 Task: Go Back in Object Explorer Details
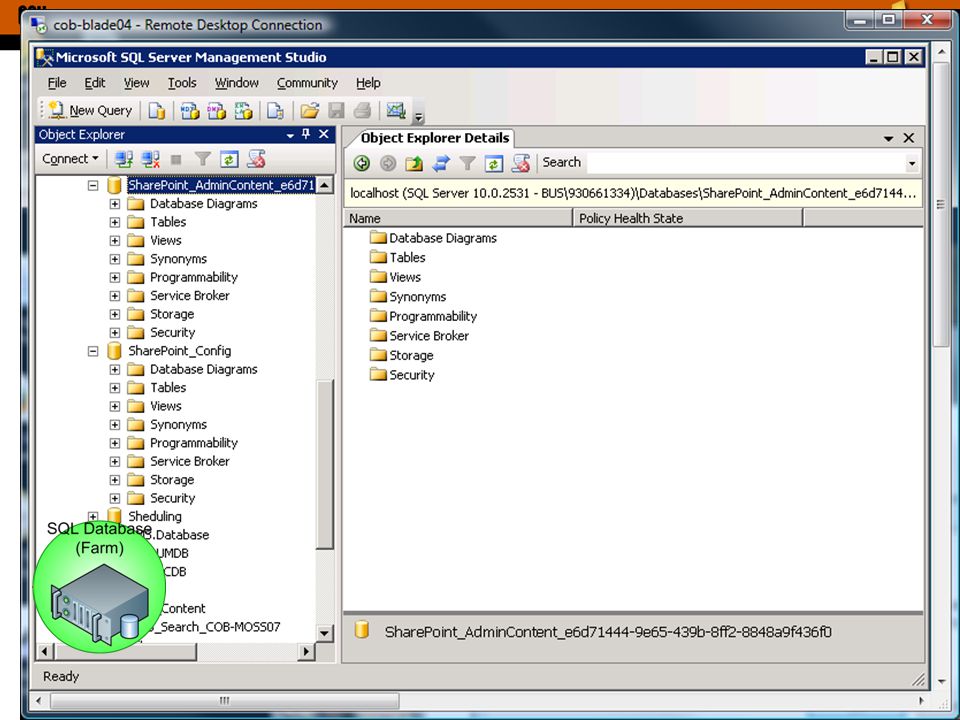pyautogui.click(x=362, y=163)
